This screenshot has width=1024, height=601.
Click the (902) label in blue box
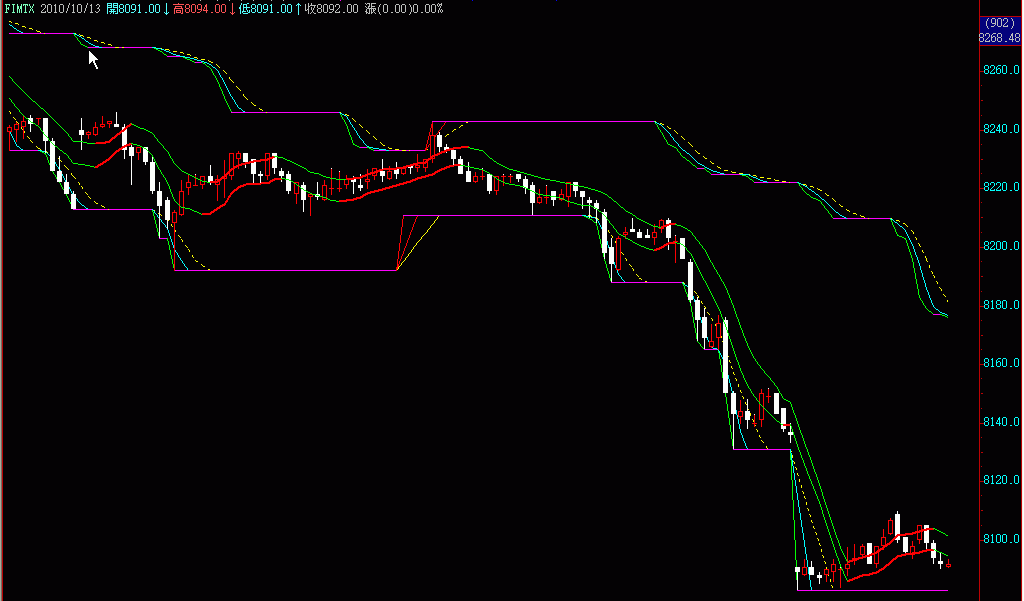click(1000, 24)
